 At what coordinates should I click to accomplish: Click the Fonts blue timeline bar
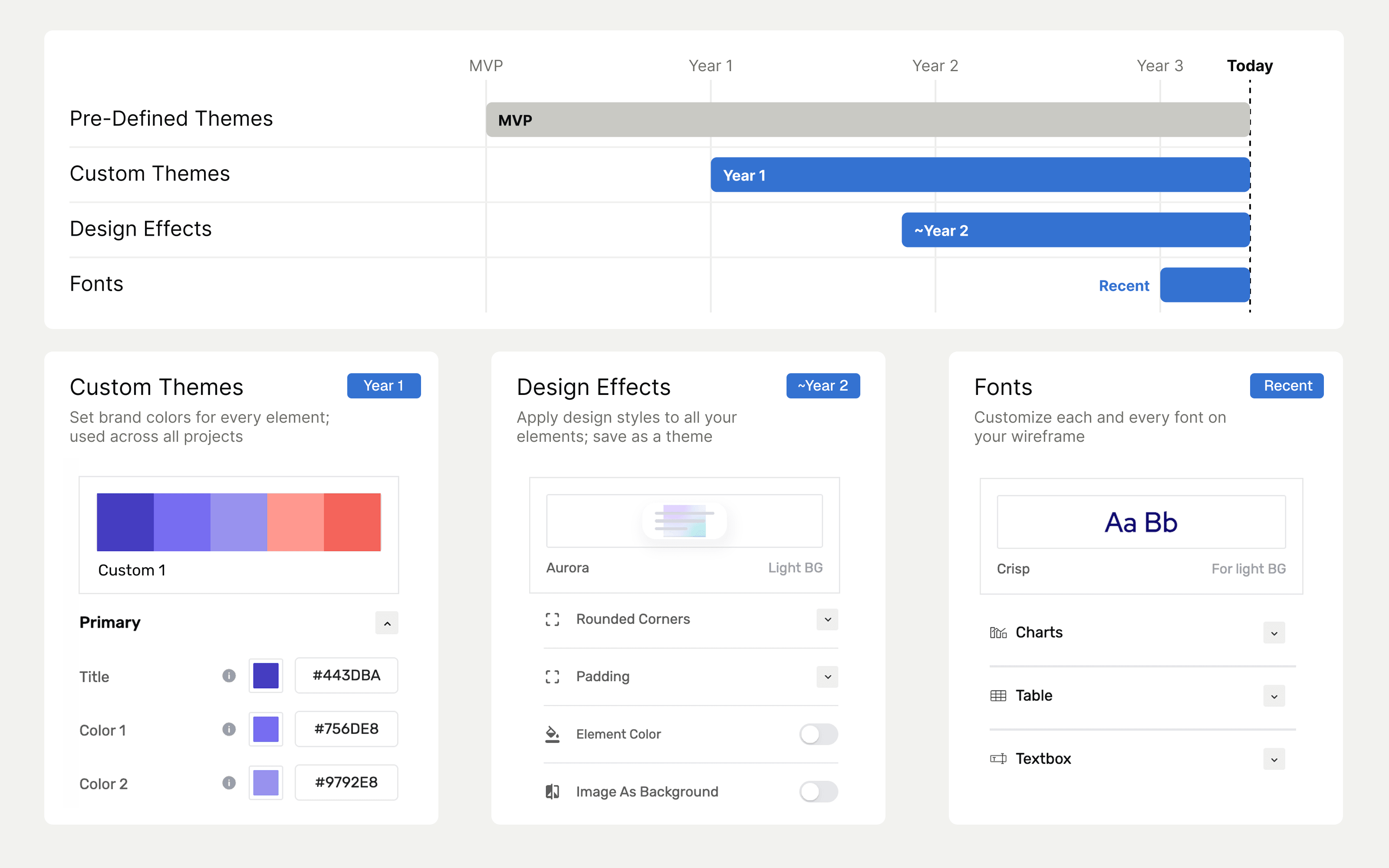point(1204,285)
